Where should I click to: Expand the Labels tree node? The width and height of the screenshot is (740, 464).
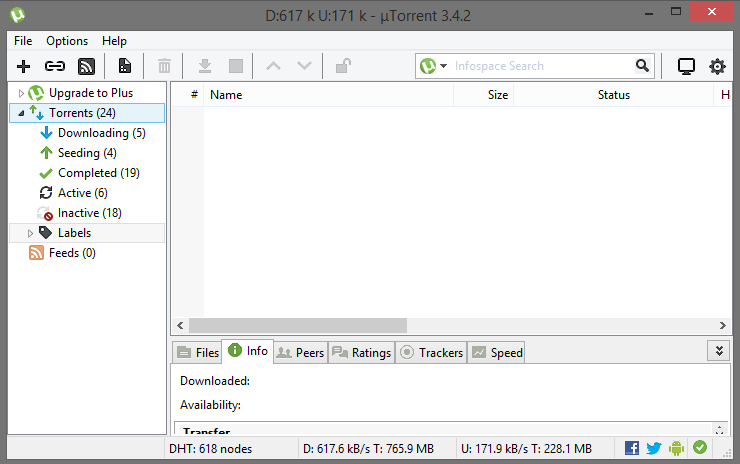pos(30,233)
